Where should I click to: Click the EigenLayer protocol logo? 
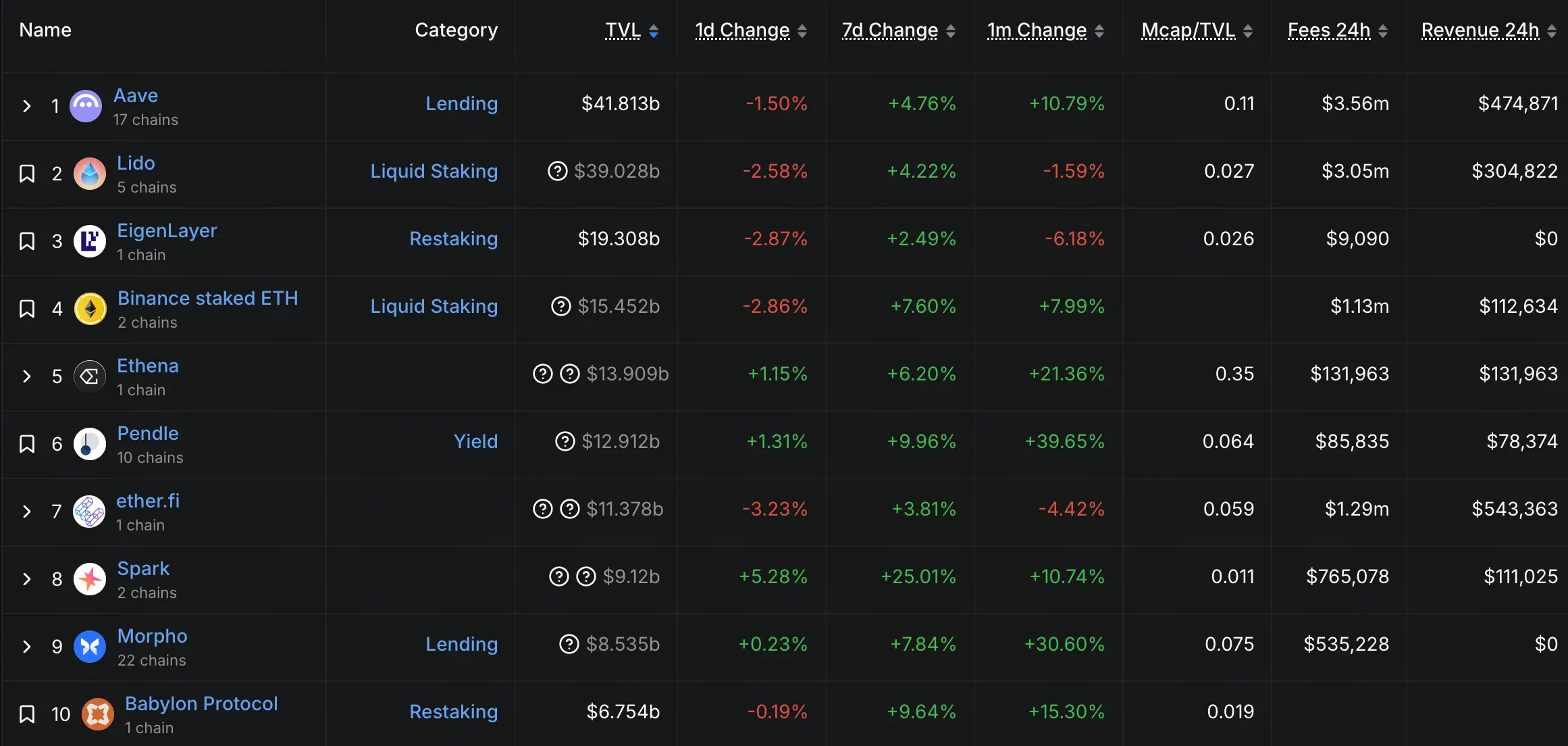click(90, 241)
